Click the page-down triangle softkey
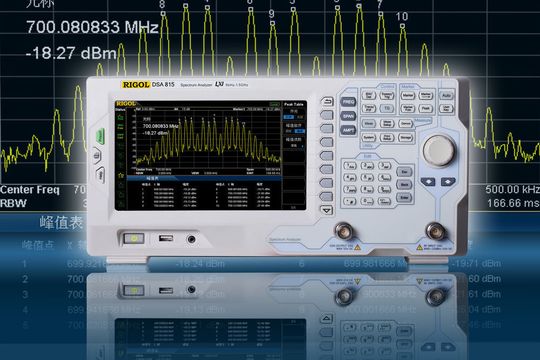540x360 pixels. tap(327, 210)
